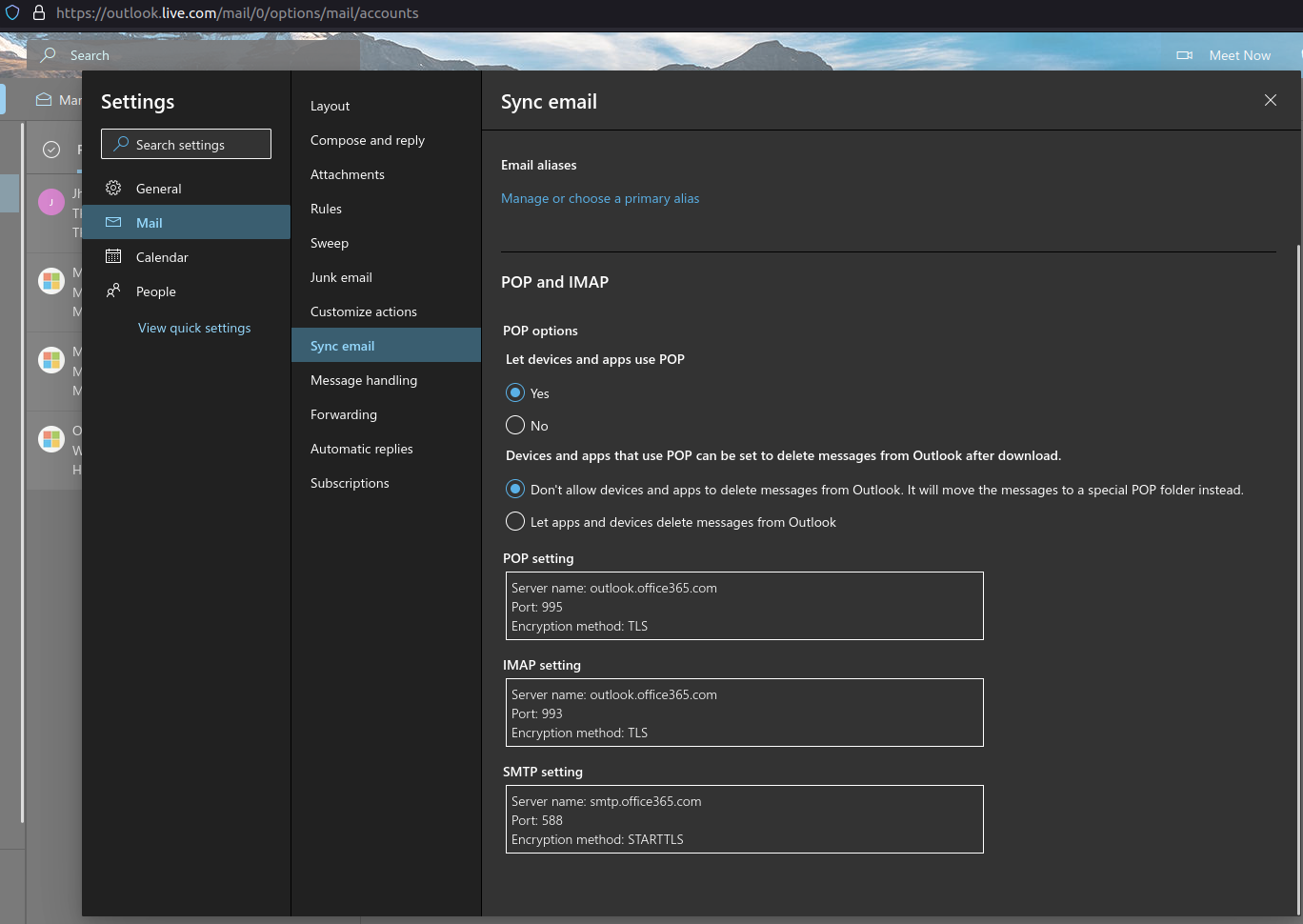Allow apps to delete messages from Outlook

[514, 521]
